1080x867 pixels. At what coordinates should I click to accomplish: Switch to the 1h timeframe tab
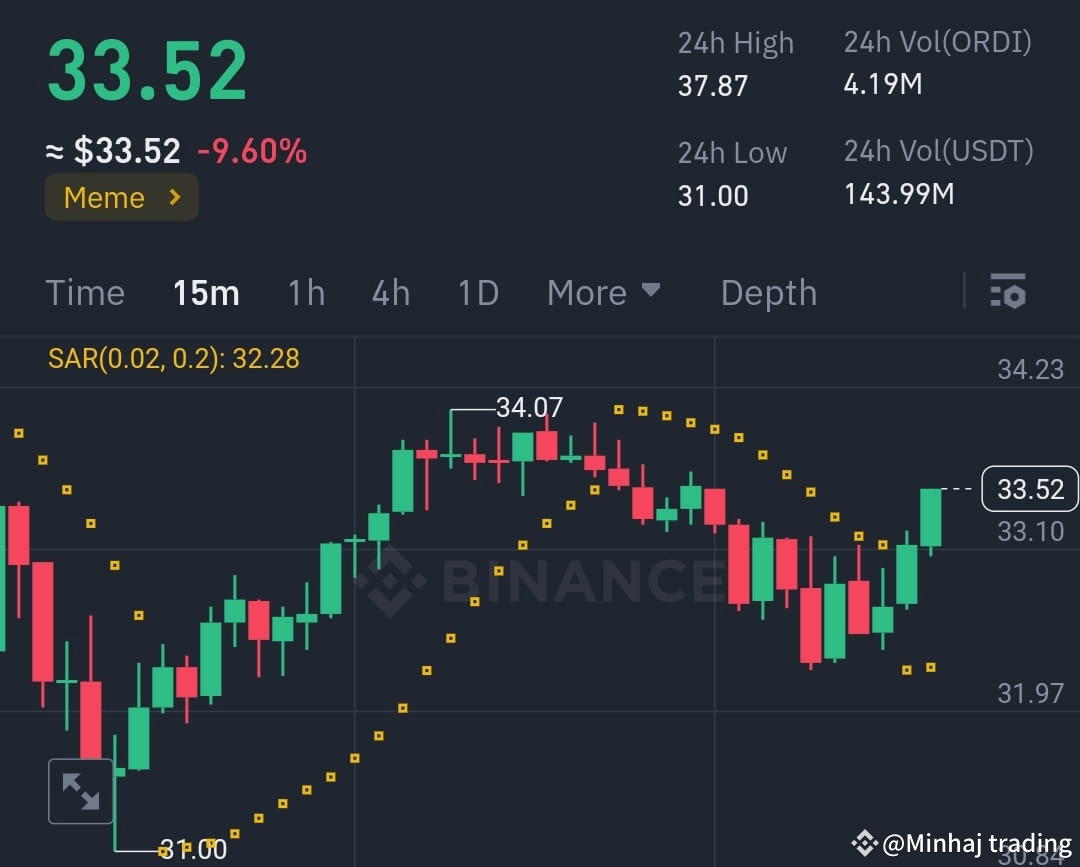306,292
